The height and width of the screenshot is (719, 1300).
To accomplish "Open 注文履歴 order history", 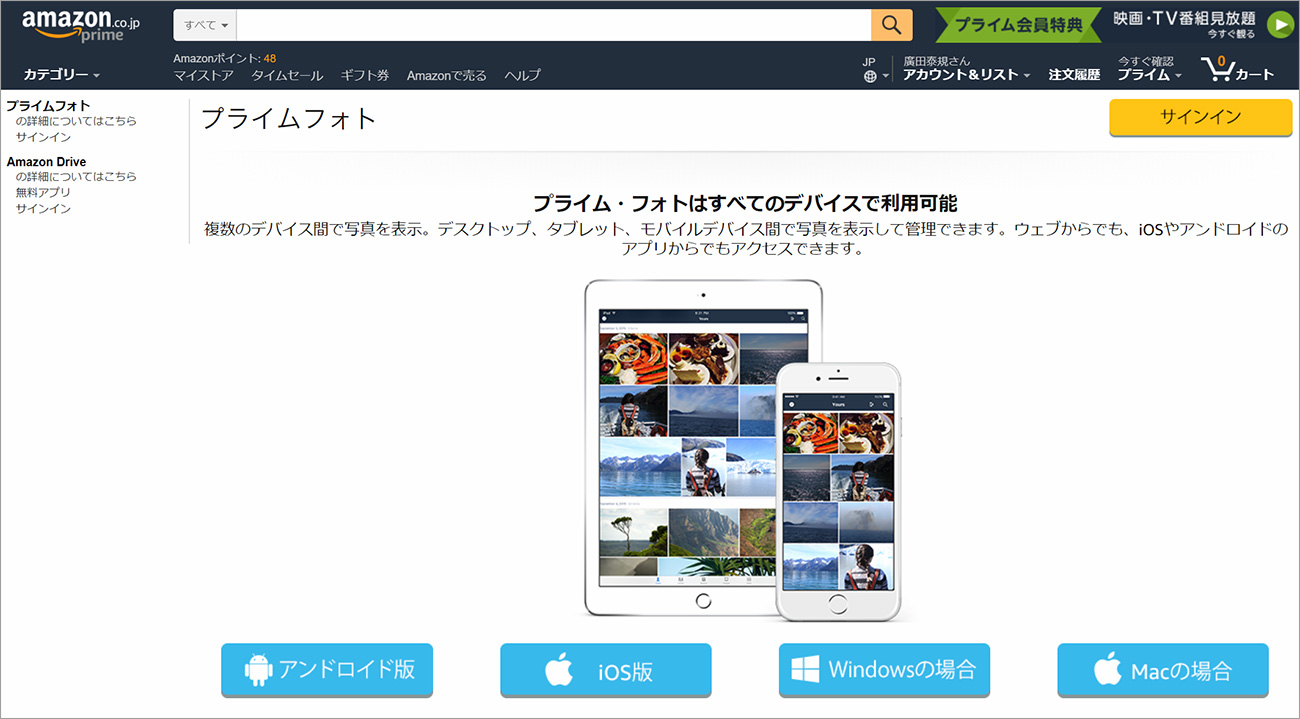I will (x=1074, y=75).
